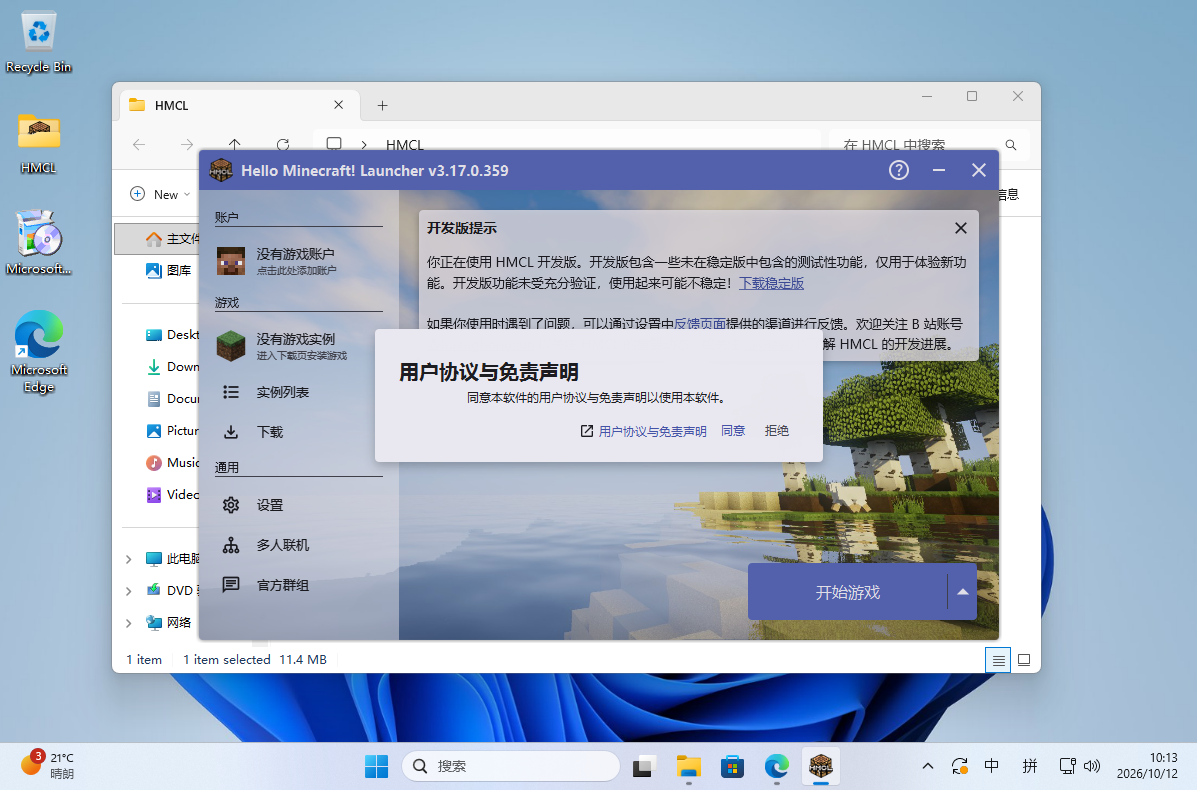Screen dimensions: 1197x790
Task: Expand the version arrow beside 开始游戏
Action: (x=963, y=592)
